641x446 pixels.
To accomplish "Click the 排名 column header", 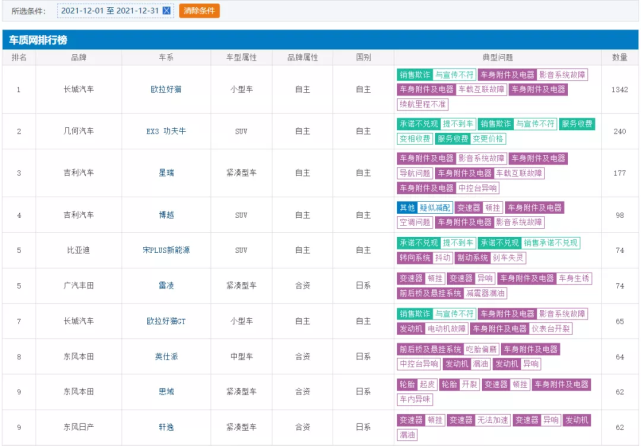I will [x=18, y=58].
